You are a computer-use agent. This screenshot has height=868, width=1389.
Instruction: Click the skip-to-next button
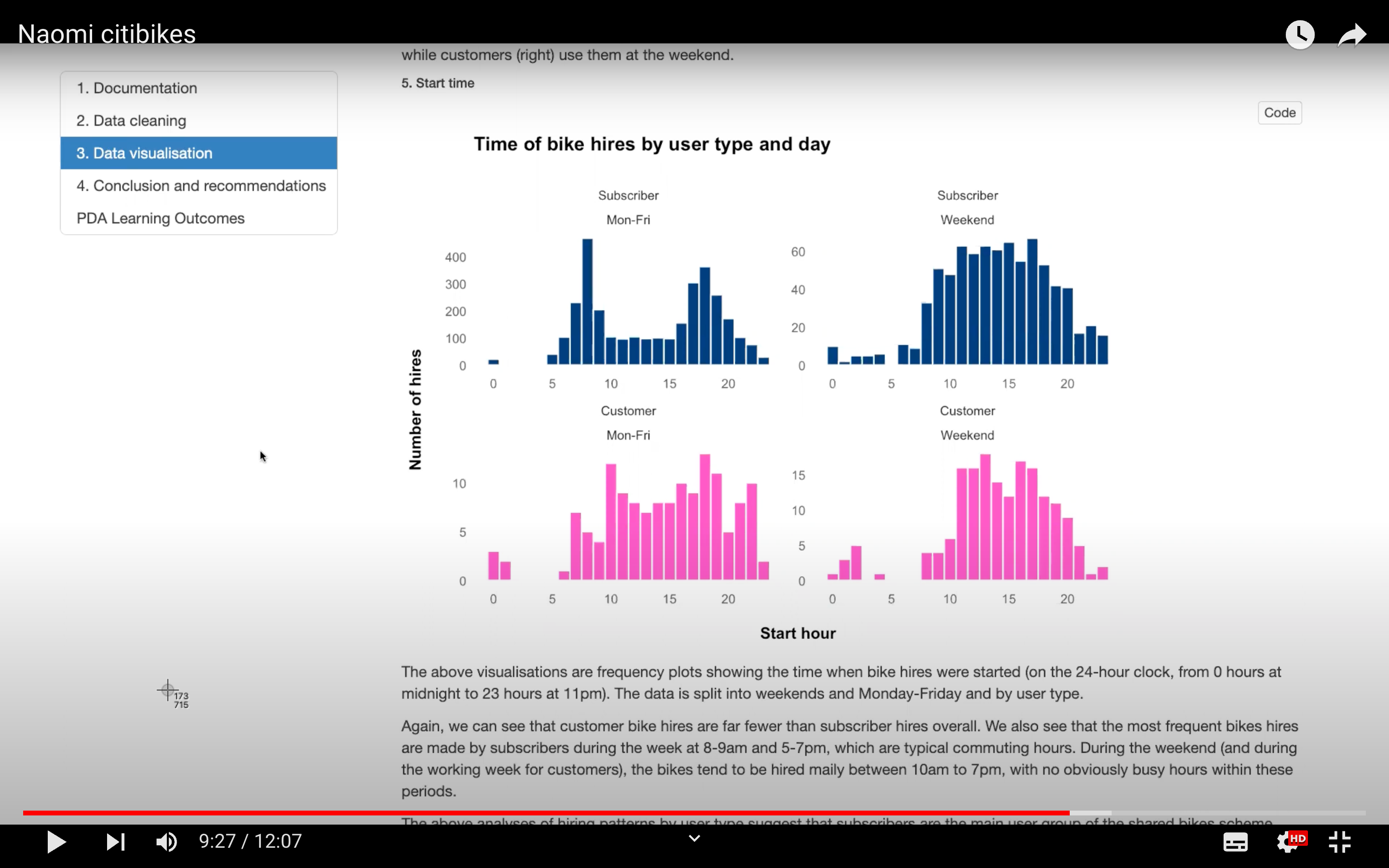pyautogui.click(x=113, y=842)
